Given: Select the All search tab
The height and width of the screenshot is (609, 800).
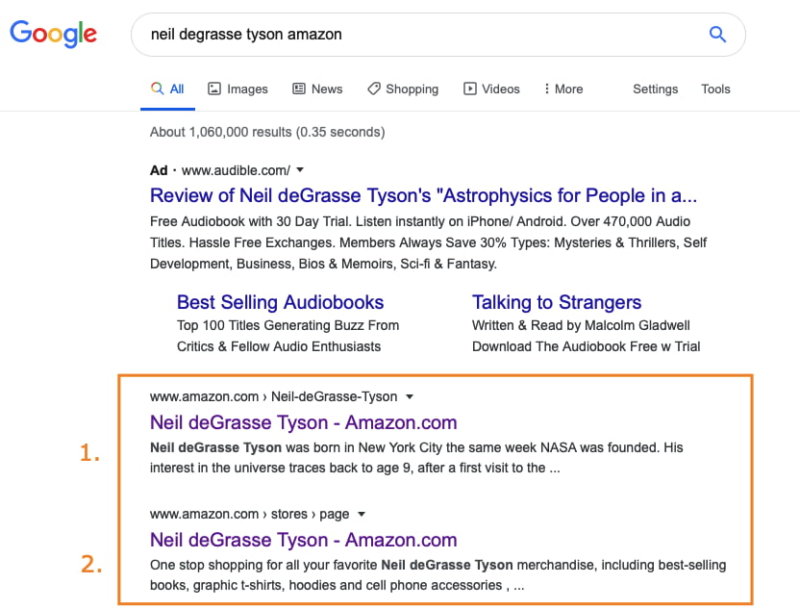Looking at the screenshot, I should click(167, 89).
